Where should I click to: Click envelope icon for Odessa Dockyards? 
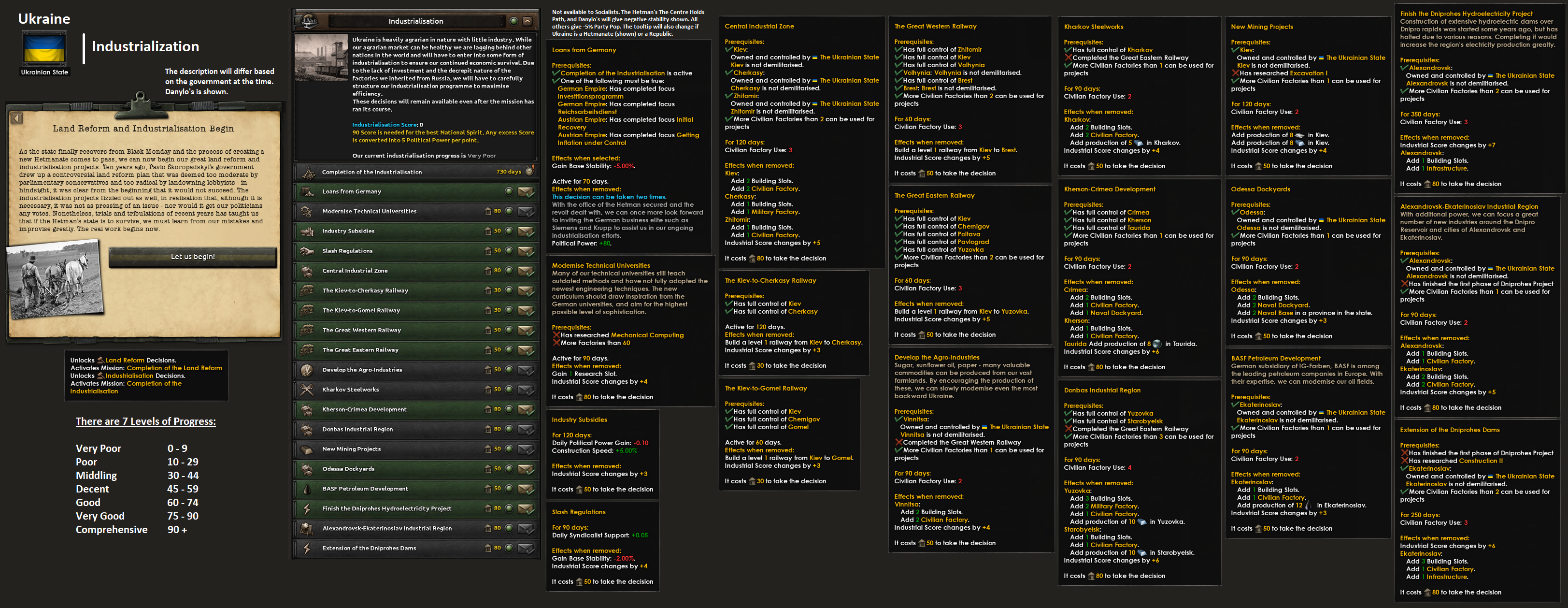click(x=526, y=469)
